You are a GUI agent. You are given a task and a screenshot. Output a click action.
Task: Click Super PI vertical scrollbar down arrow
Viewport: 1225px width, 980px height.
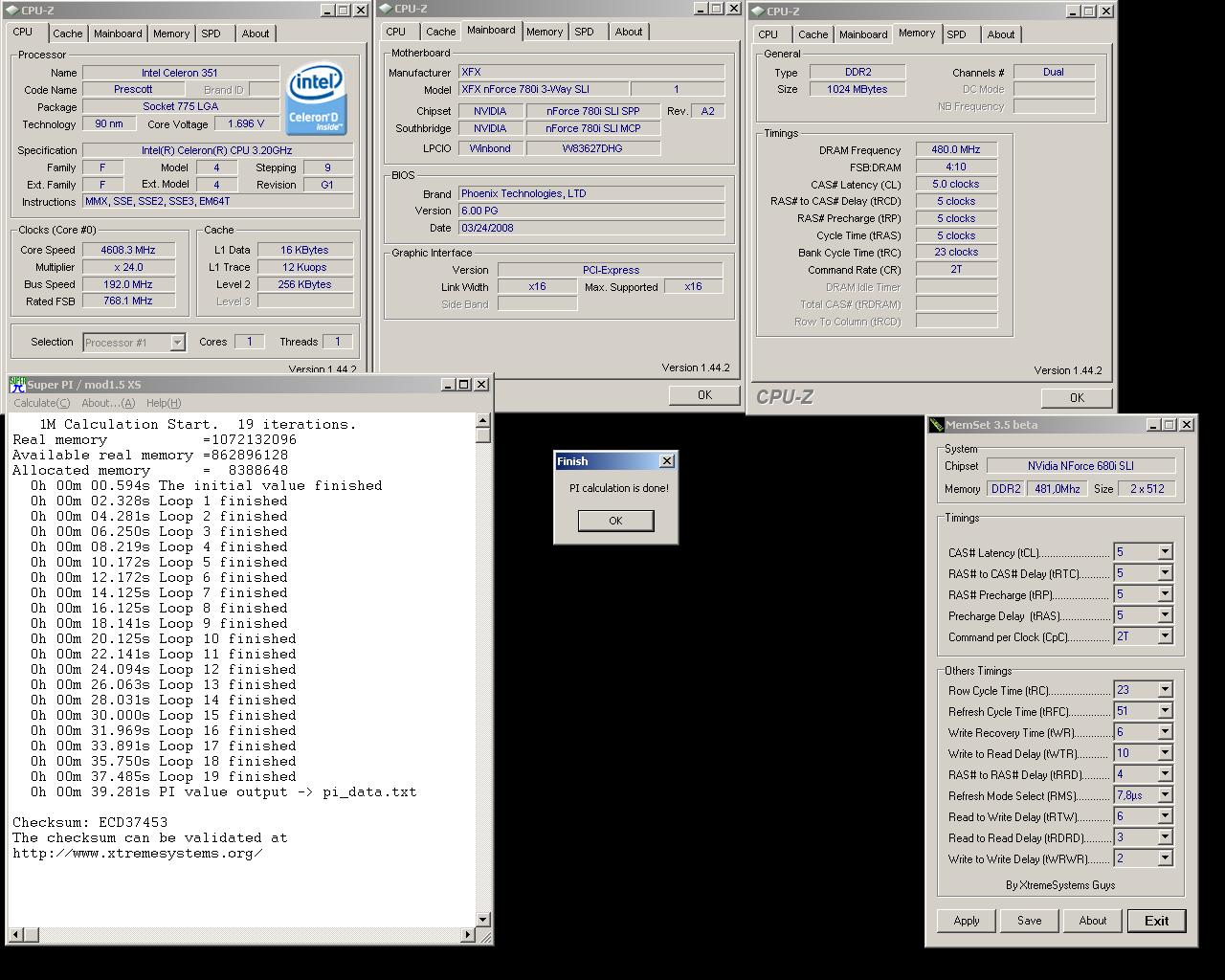482,919
